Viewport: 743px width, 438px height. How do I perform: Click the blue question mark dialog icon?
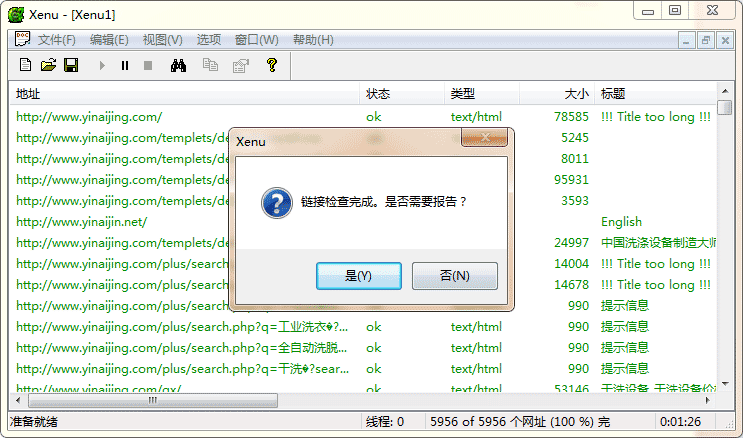(x=277, y=202)
